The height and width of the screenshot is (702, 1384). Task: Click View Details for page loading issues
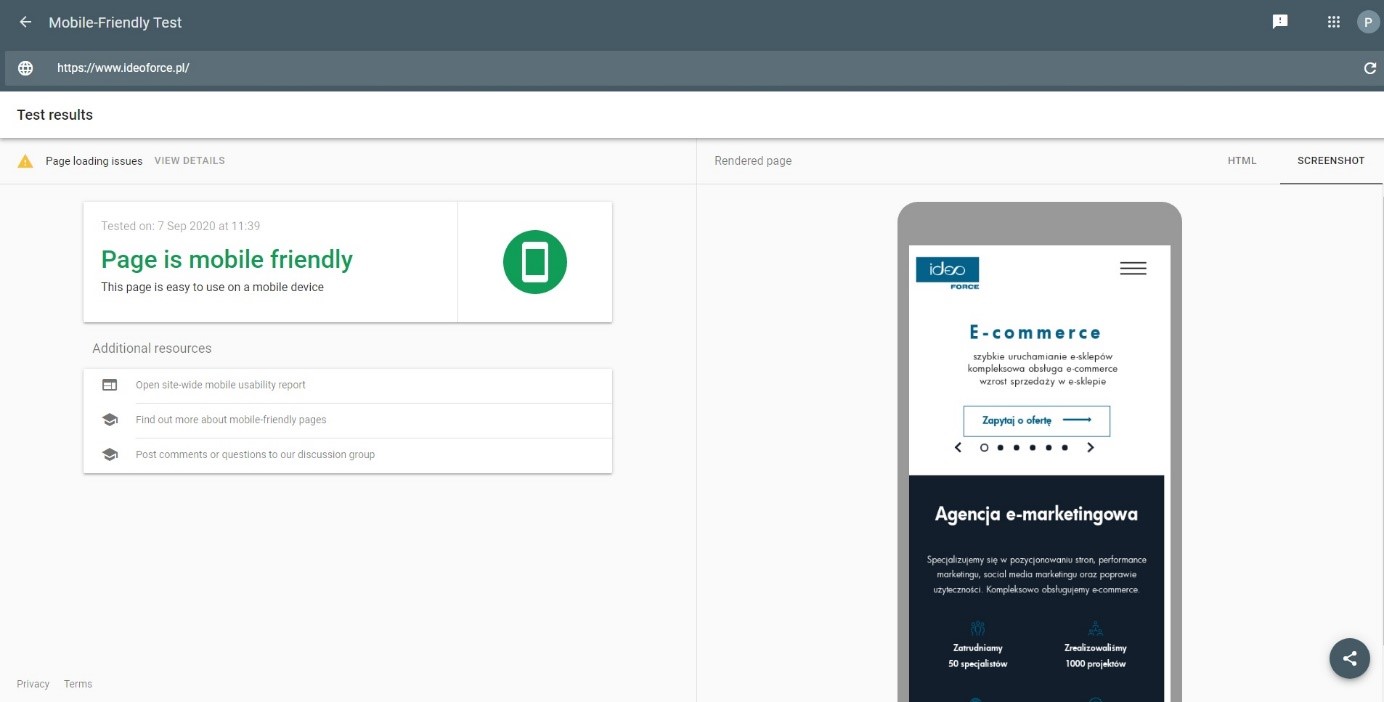coord(189,161)
